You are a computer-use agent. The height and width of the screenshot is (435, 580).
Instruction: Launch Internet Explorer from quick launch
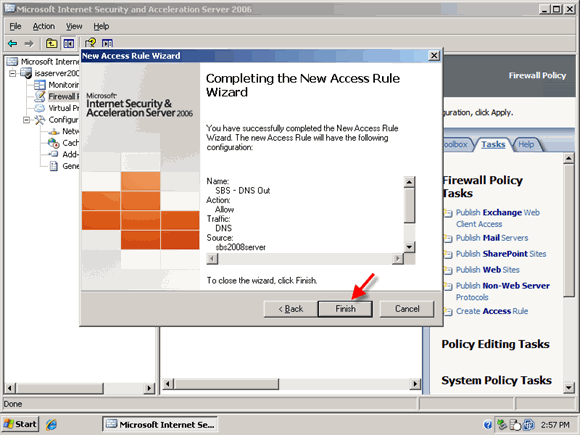[x=51, y=424]
